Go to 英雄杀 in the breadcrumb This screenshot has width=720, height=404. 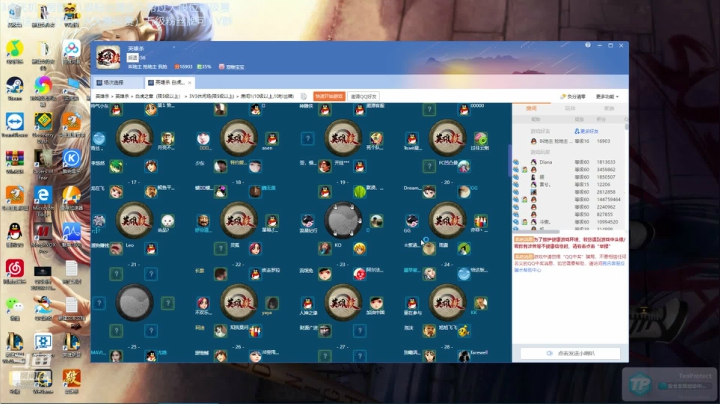pos(102,96)
